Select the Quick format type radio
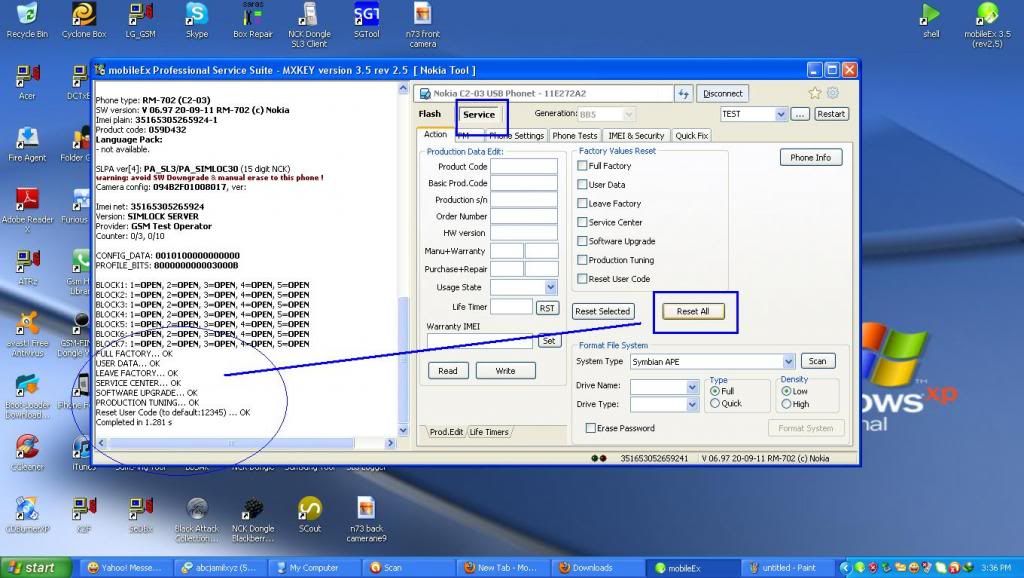 pos(715,404)
